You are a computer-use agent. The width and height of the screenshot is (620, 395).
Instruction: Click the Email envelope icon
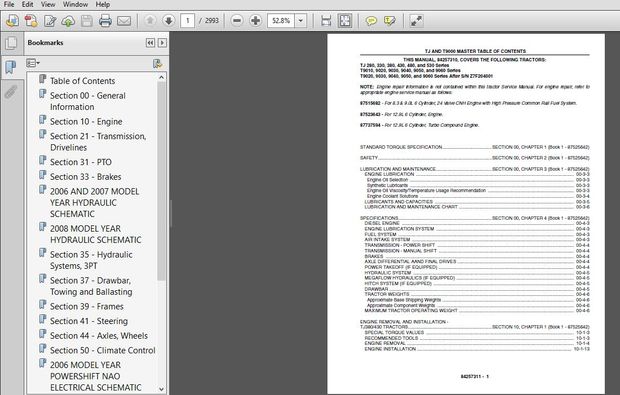(x=124, y=21)
